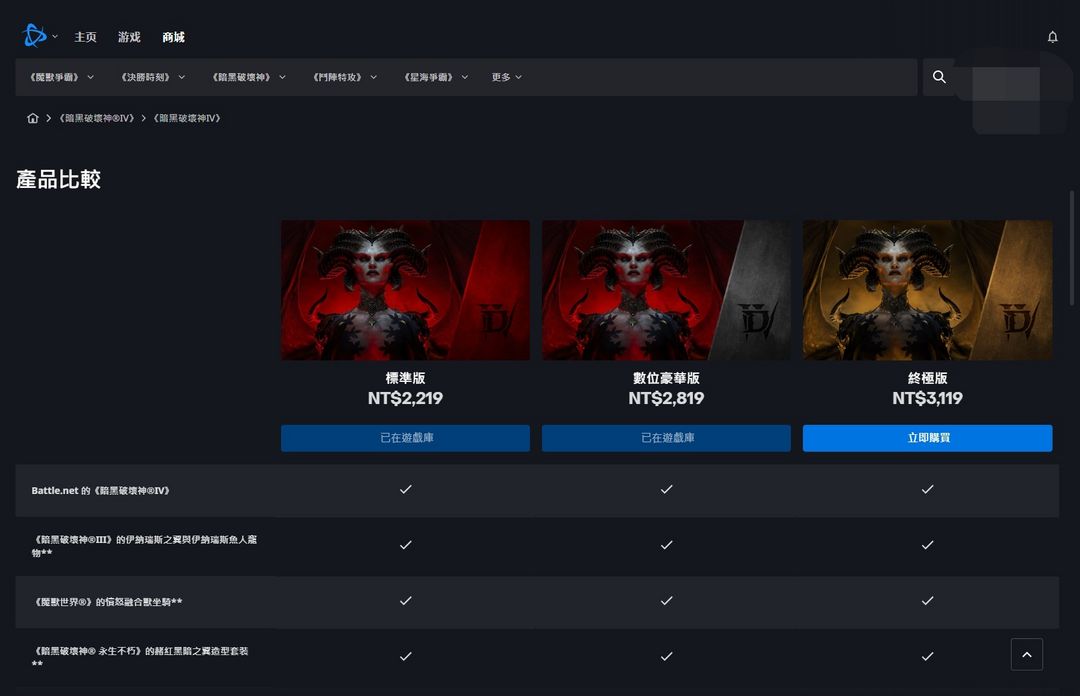Image resolution: width=1080 pixels, height=696 pixels.
Task: Open the Battle.net logo menu
Action: tap(34, 36)
